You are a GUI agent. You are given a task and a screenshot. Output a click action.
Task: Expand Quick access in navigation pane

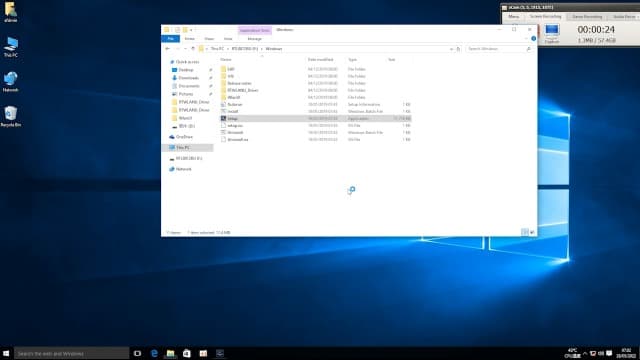tap(166, 62)
